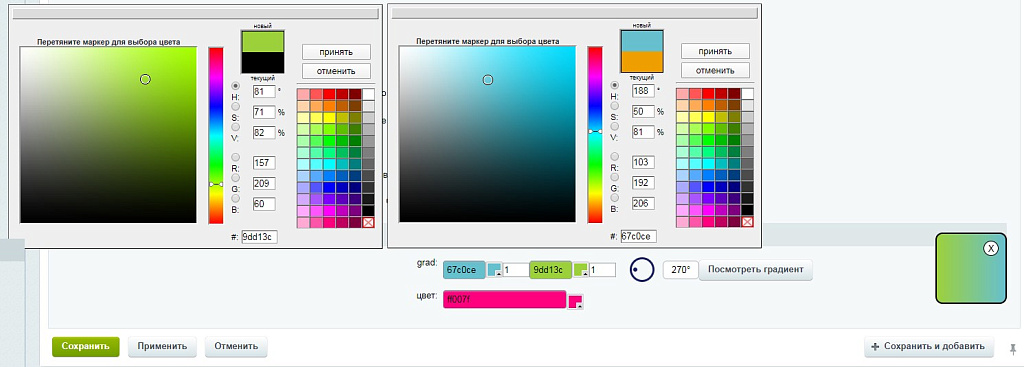Viewport: 1024px width, 367px height.
Task: Click the no-color X swatch in left palette
Action: (x=368, y=223)
